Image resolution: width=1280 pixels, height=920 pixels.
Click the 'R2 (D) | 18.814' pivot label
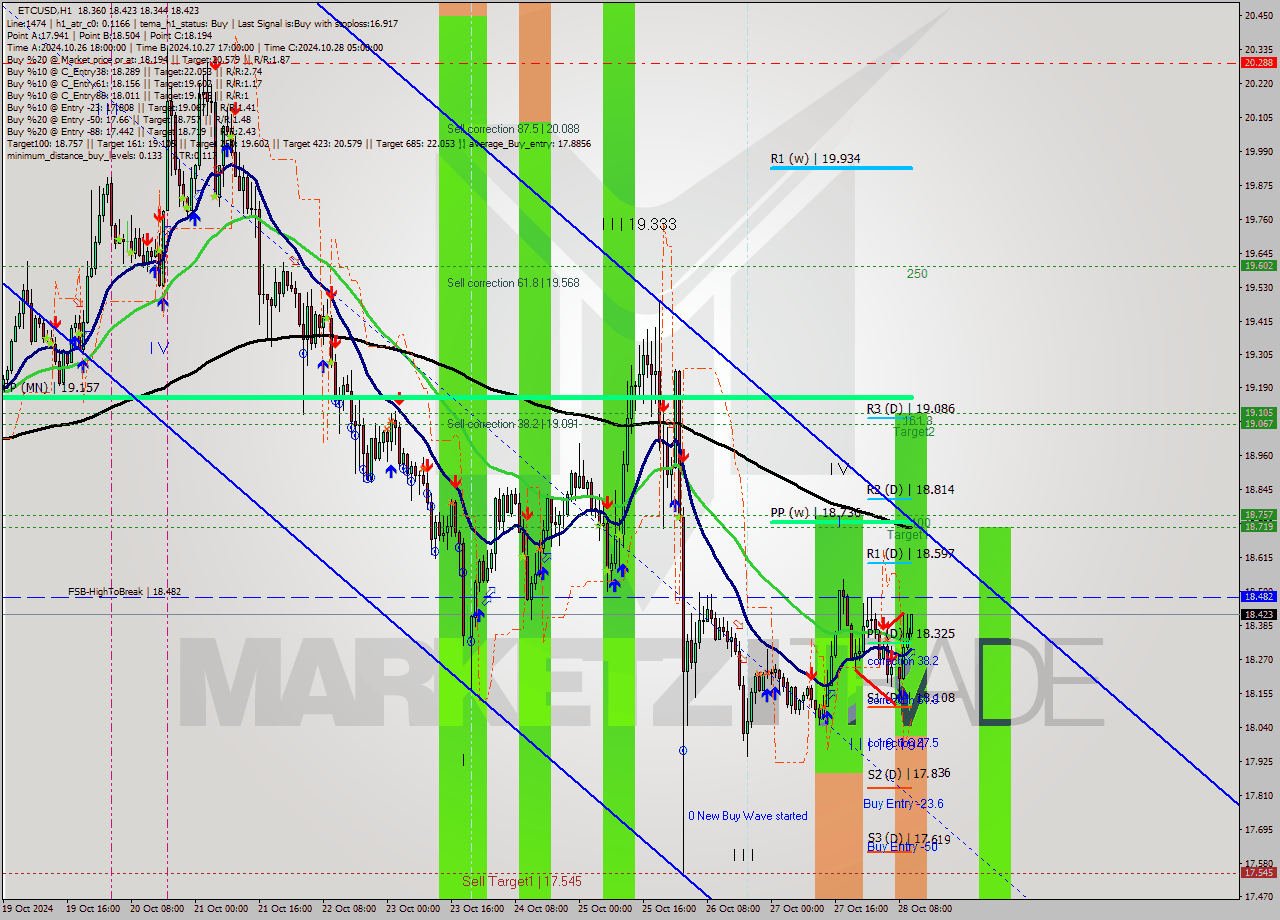[910, 490]
